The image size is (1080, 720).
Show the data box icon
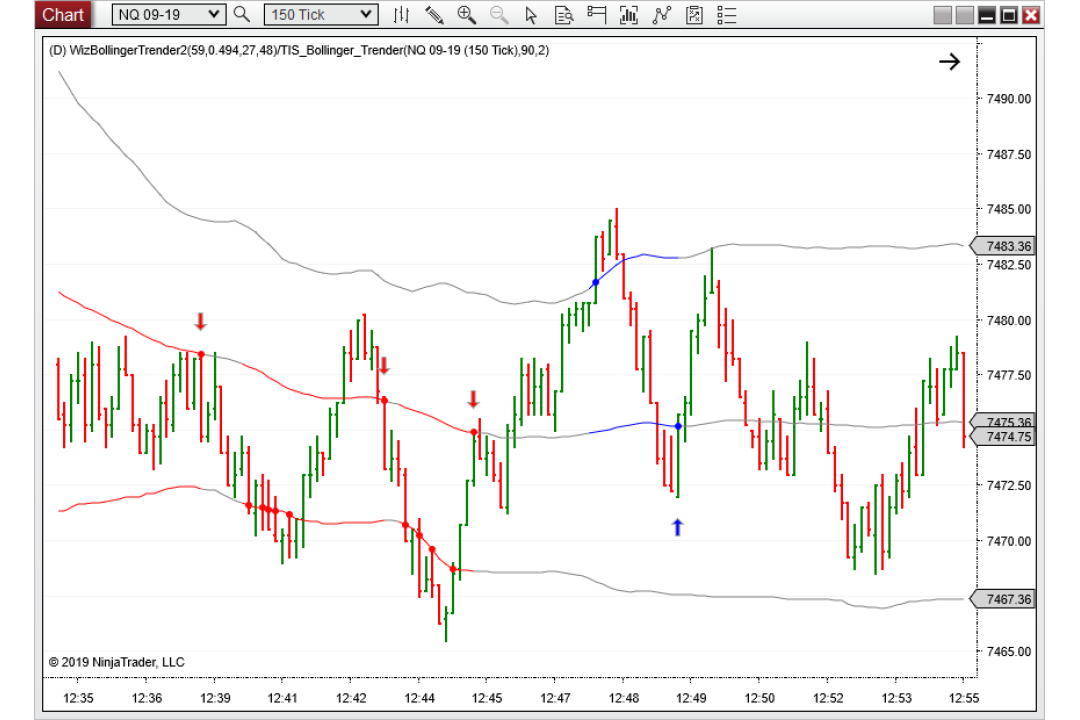coord(563,14)
